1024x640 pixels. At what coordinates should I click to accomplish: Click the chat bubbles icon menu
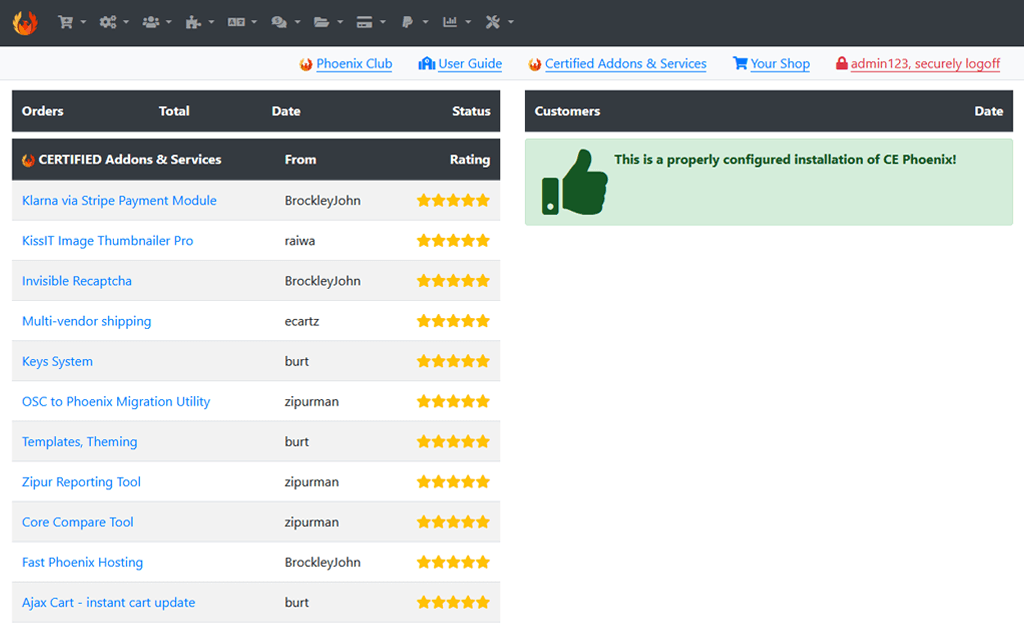285,22
